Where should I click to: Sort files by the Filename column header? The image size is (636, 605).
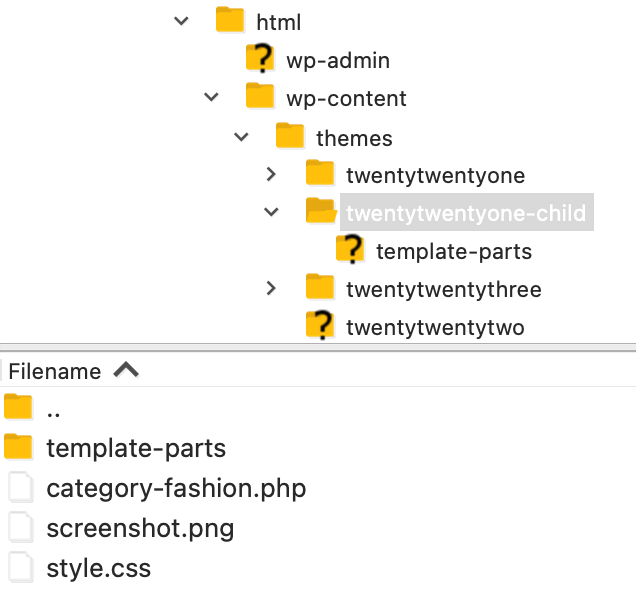[55, 371]
